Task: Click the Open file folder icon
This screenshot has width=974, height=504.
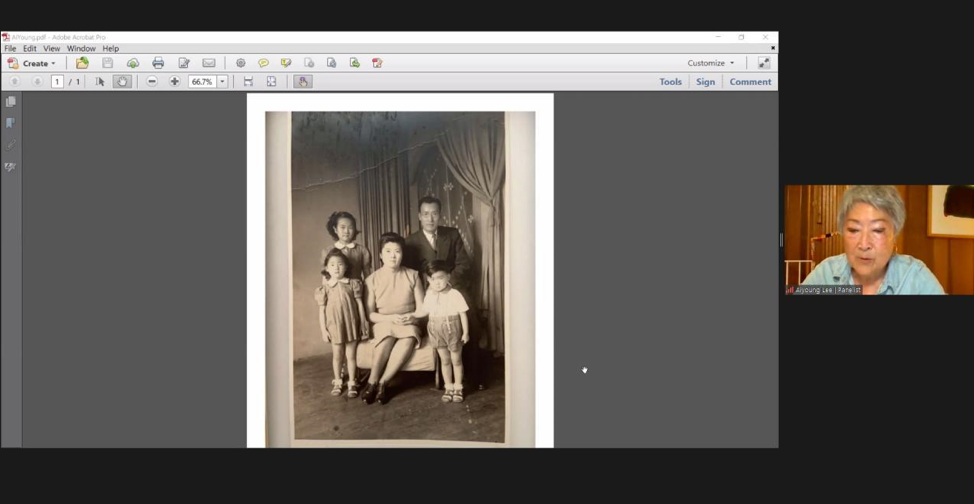Action: click(x=82, y=63)
